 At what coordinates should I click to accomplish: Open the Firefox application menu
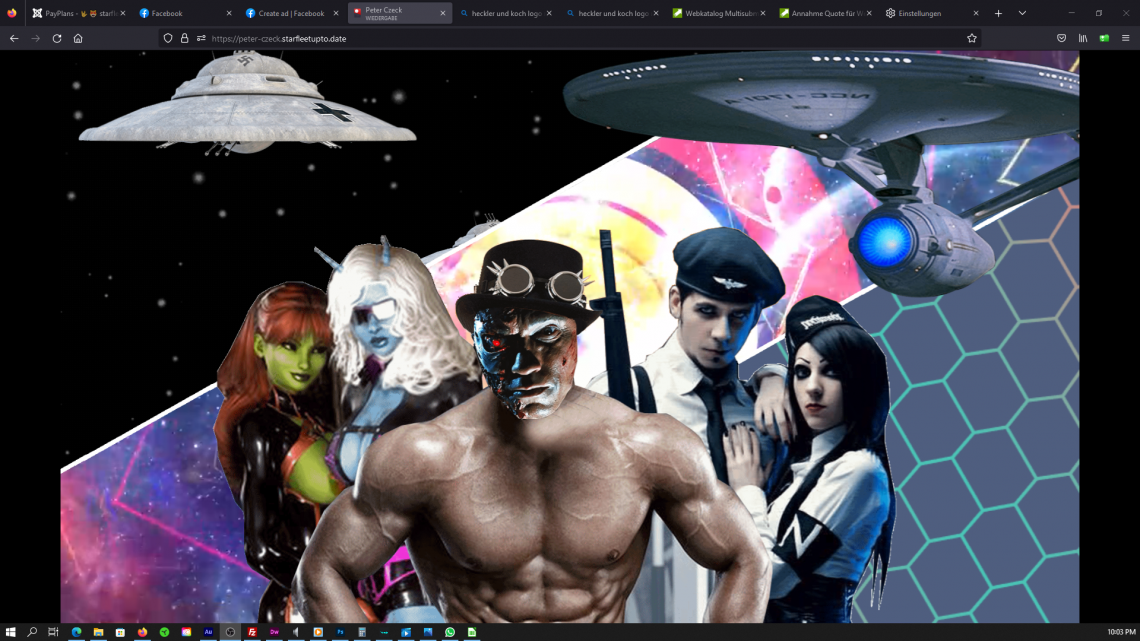1125,38
